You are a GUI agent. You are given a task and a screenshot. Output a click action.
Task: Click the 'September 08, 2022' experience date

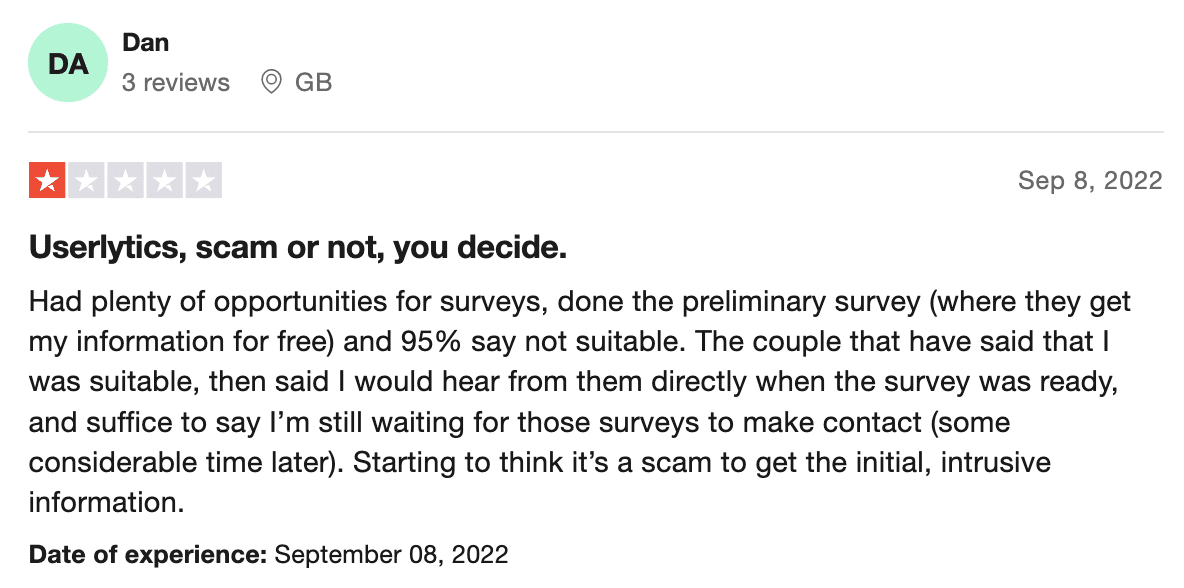391,556
